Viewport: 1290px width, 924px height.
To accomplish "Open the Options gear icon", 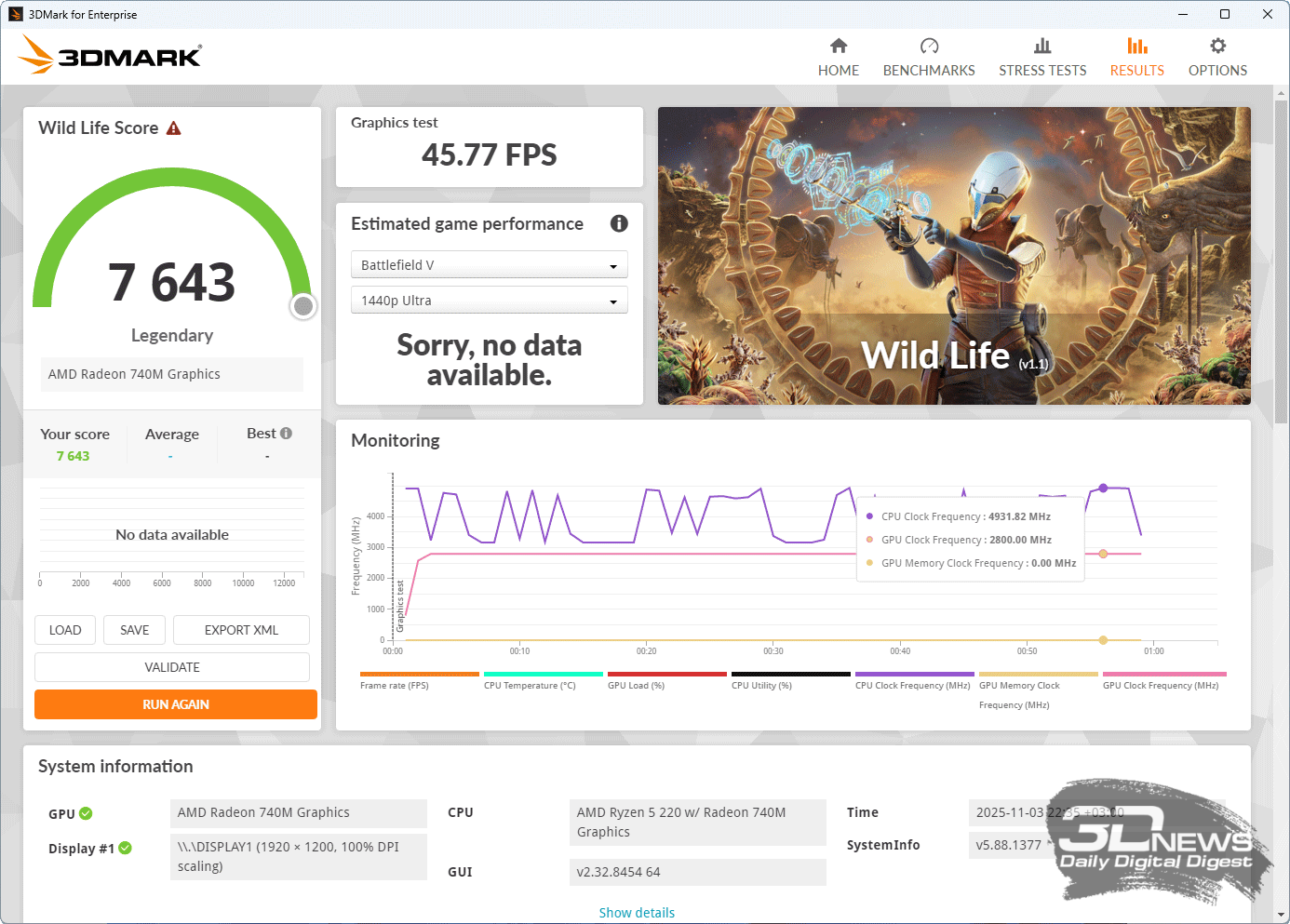I will point(1217,47).
